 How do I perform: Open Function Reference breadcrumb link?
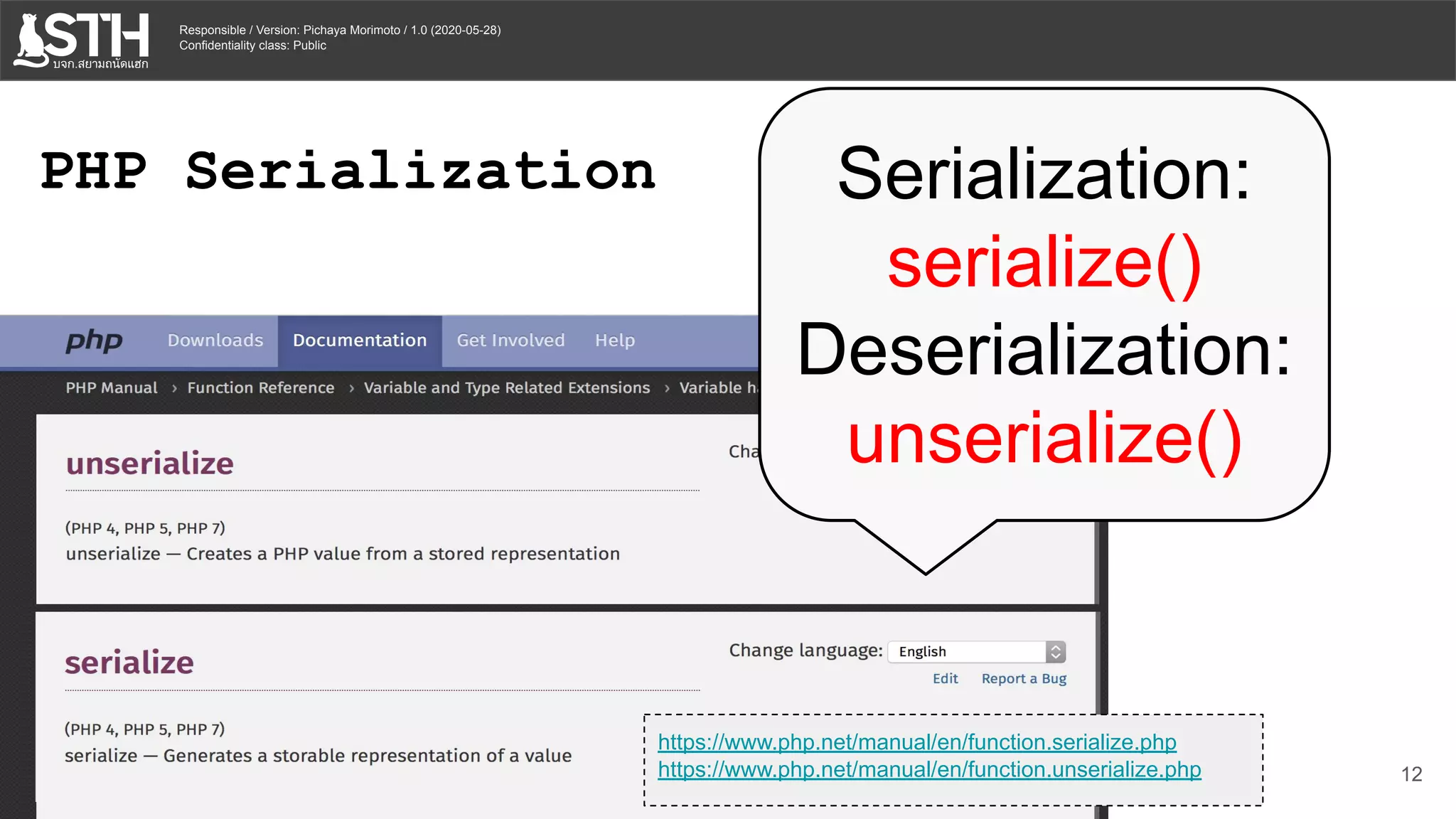[x=261, y=388]
